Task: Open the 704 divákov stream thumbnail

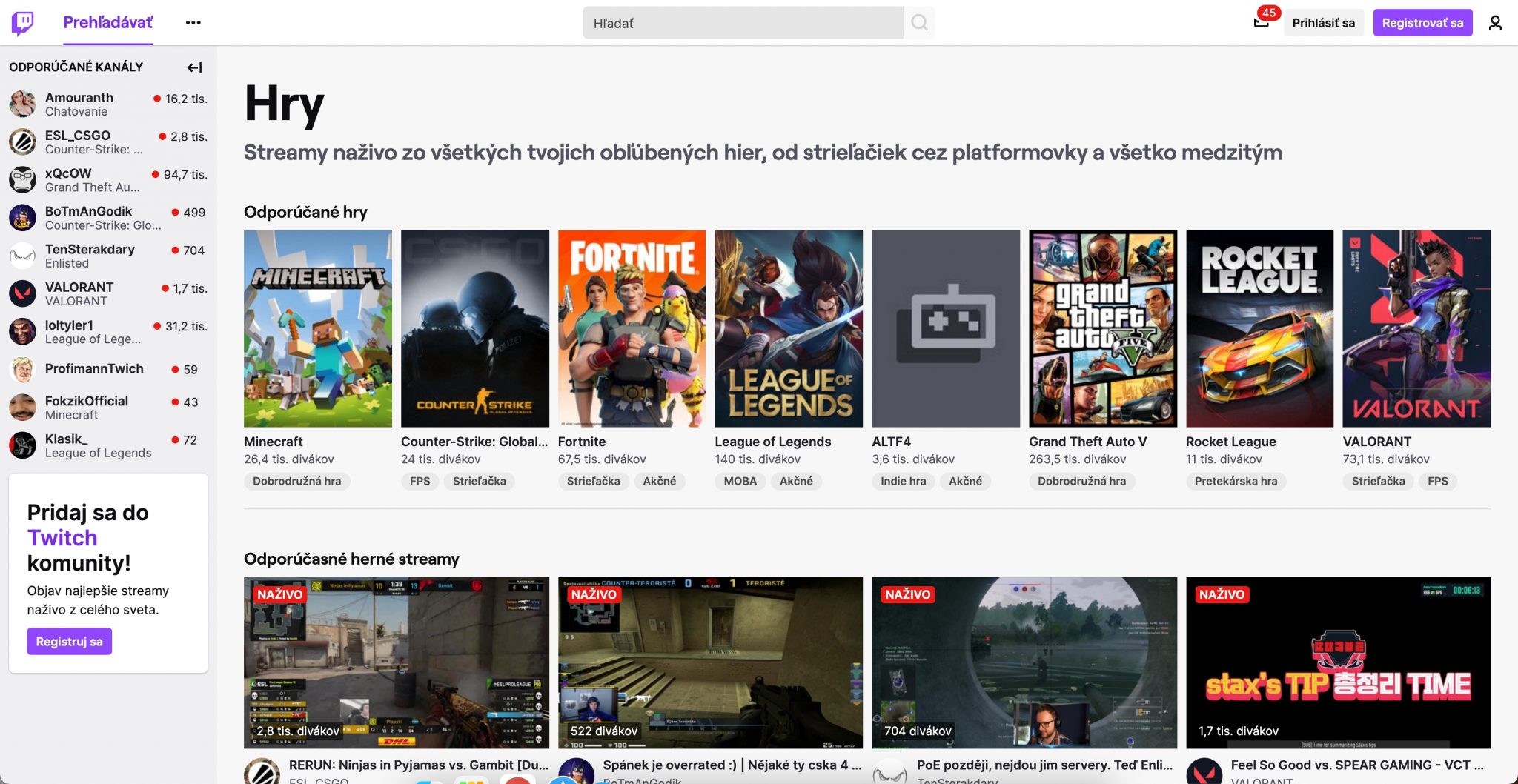Action: coord(1024,662)
